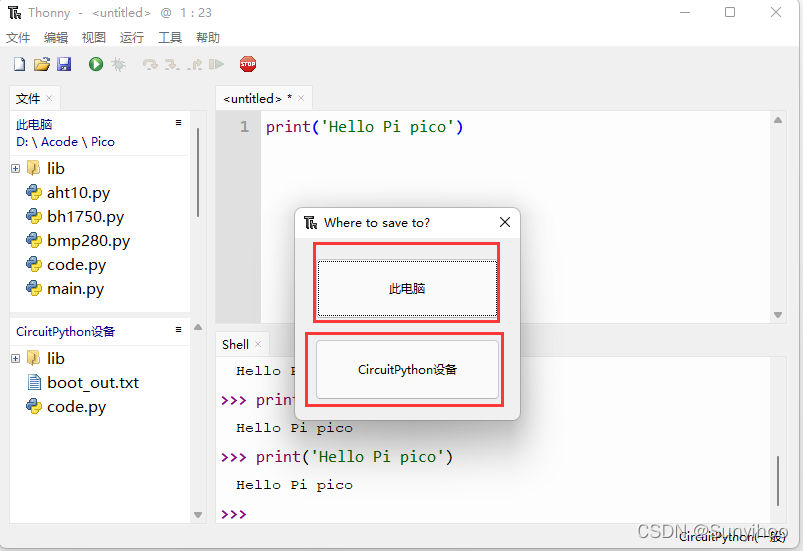Click the device file list scroll down arrow

(198, 515)
